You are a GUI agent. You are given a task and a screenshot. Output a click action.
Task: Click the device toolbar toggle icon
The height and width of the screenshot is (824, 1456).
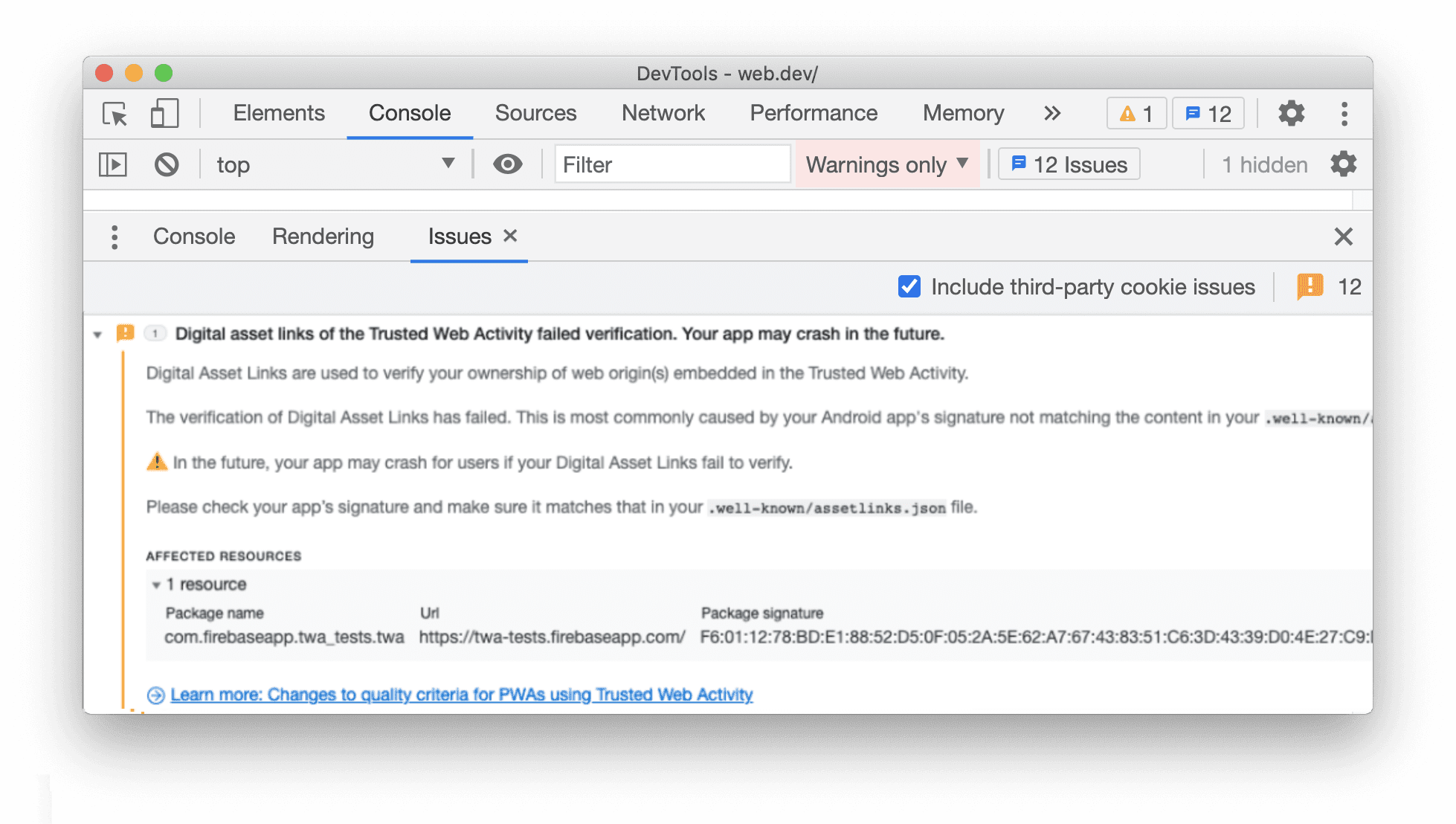click(x=164, y=112)
